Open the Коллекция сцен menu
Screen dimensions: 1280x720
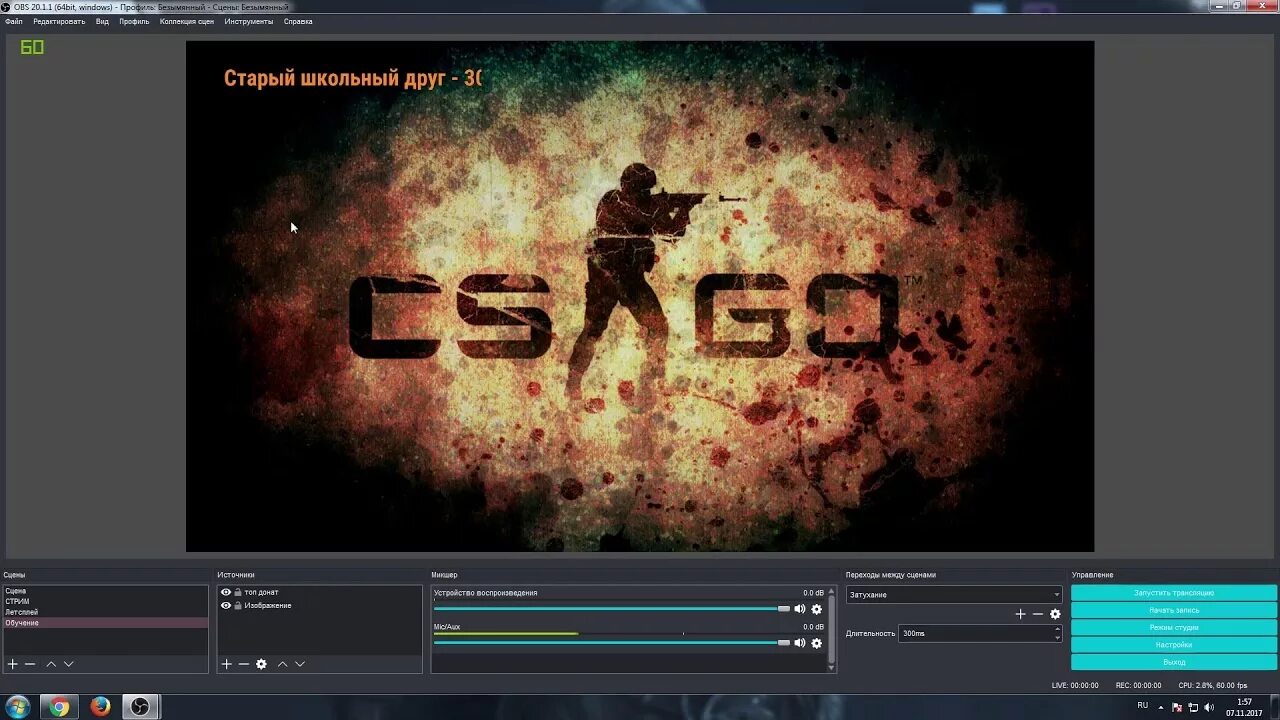(x=187, y=21)
